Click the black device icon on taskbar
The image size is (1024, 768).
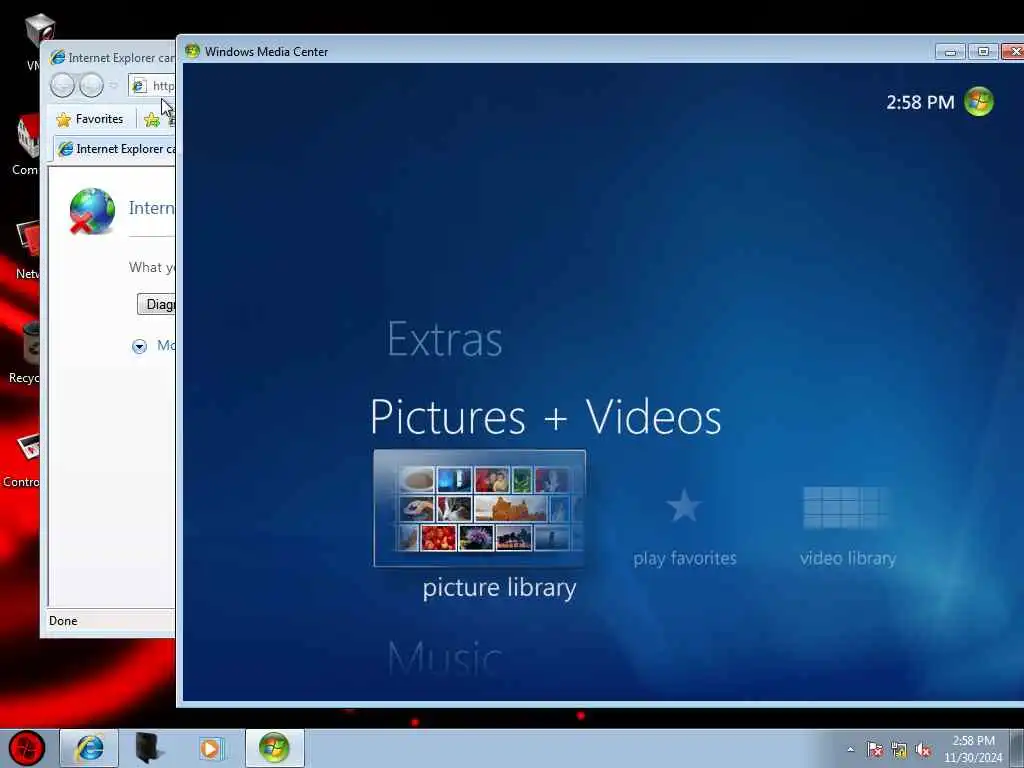pyautogui.click(x=149, y=748)
